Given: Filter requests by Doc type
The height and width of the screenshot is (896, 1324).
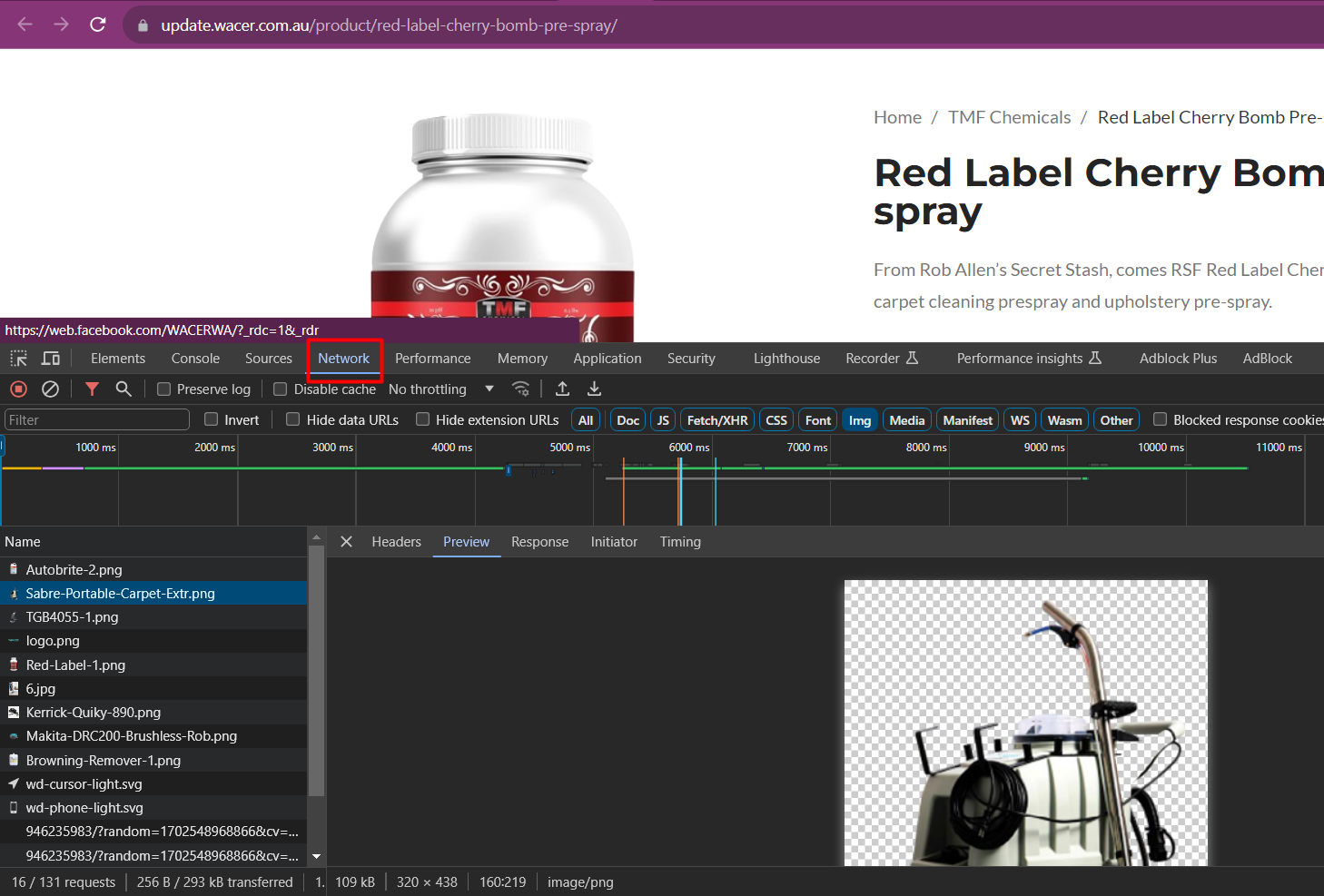Looking at the screenshot, I should (628, 420).
